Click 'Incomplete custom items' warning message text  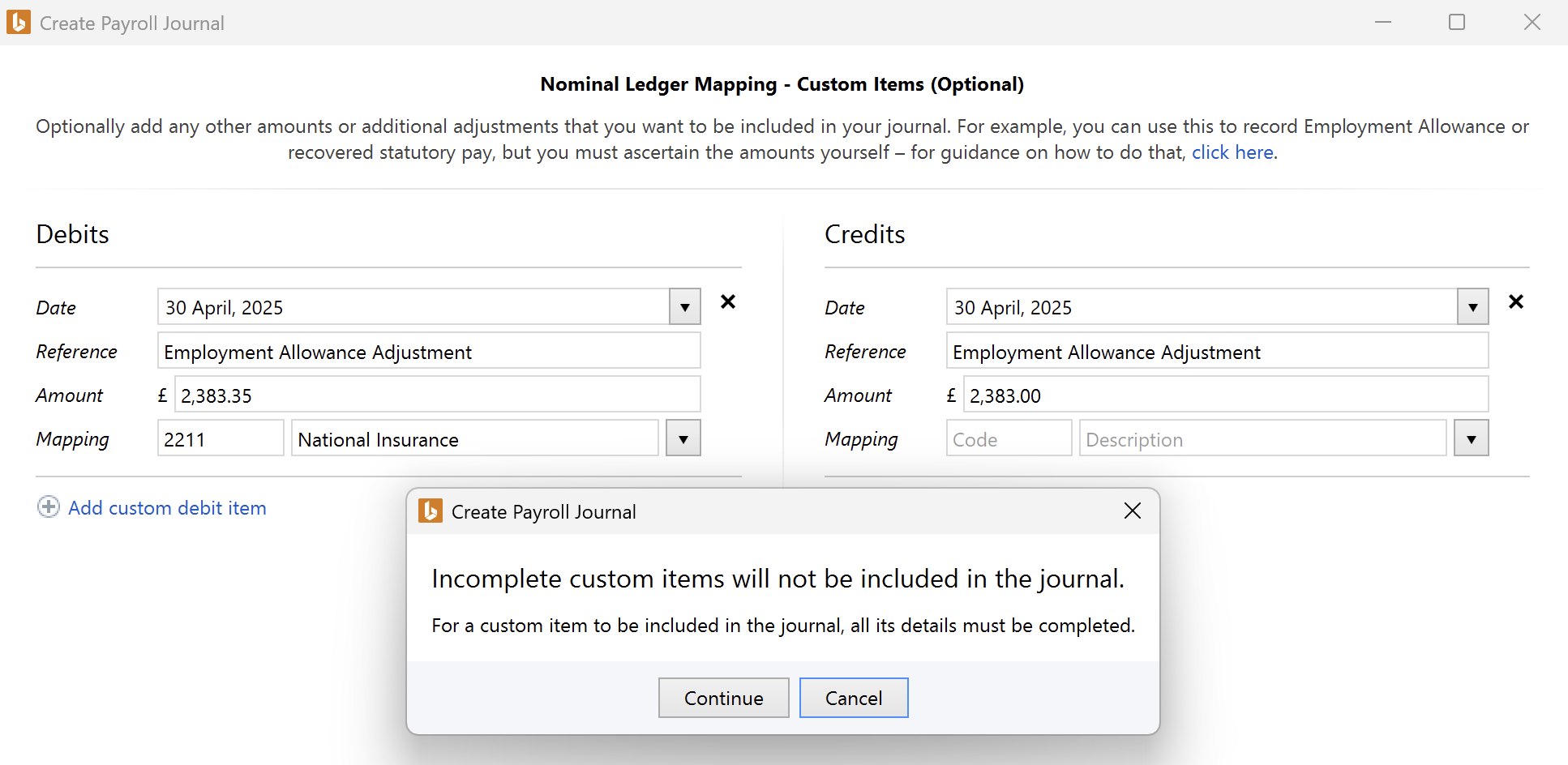point(778,579)
